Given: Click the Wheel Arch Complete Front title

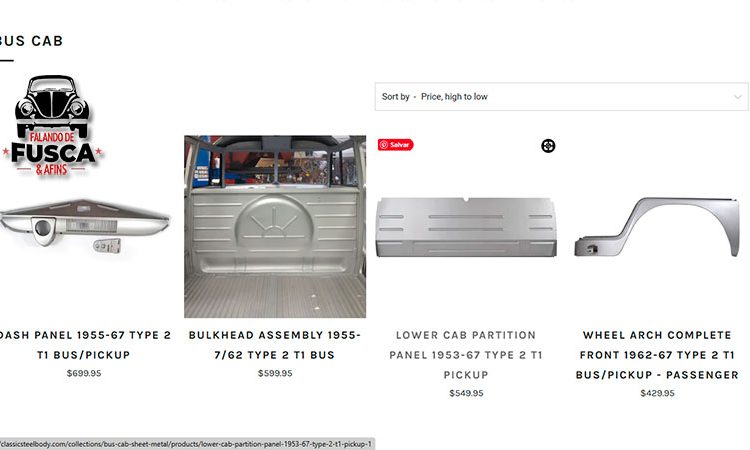Looking at the screenshot, I should [x=657, y=355].
